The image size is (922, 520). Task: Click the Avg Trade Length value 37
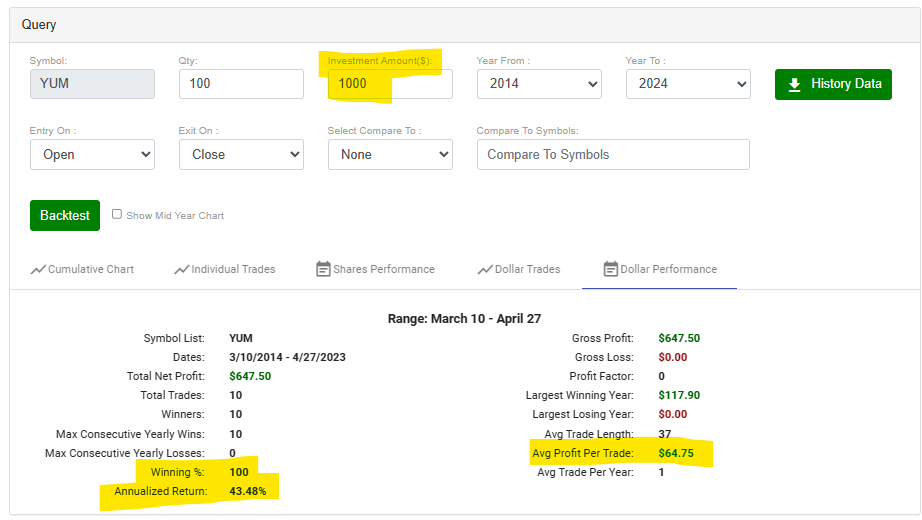[x=664, y=434]
